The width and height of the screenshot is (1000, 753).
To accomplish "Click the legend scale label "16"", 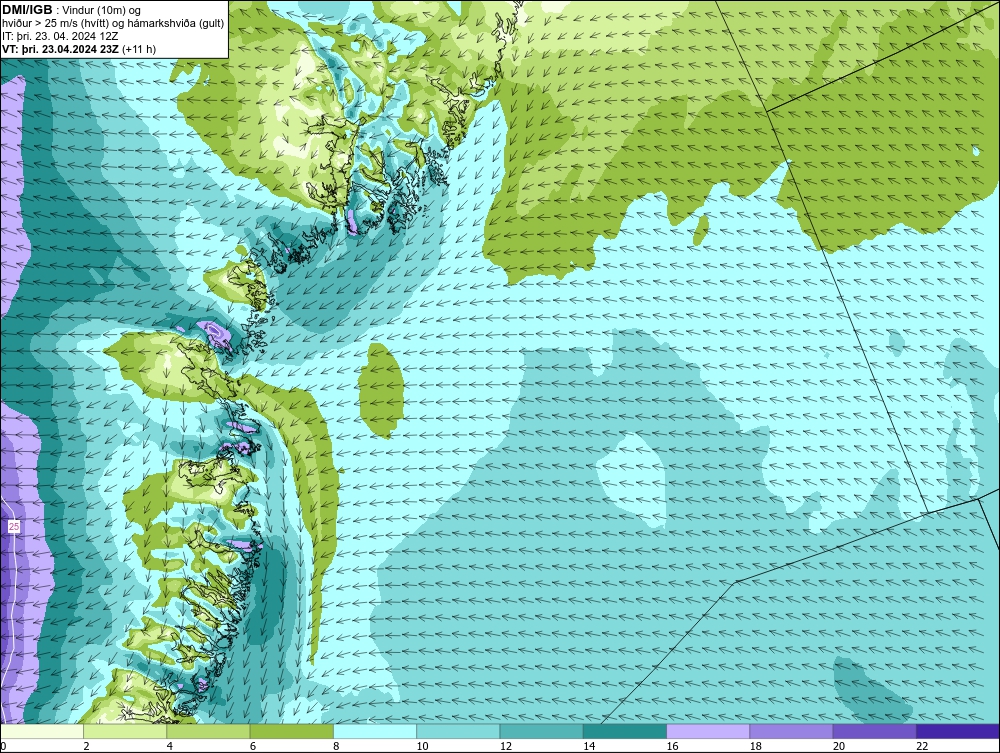I will coord(672,746).
